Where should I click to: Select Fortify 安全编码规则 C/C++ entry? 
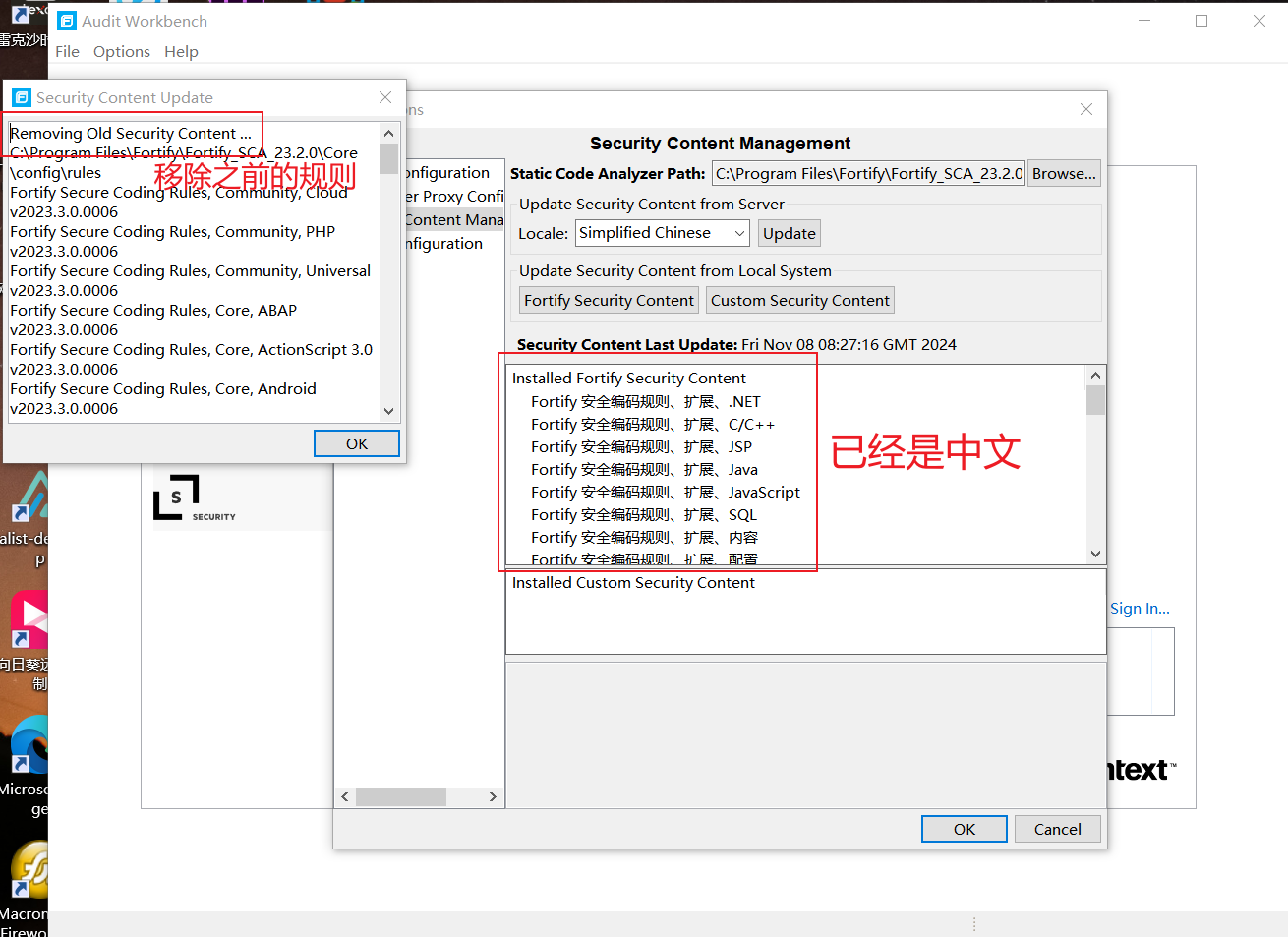[653, 424]
